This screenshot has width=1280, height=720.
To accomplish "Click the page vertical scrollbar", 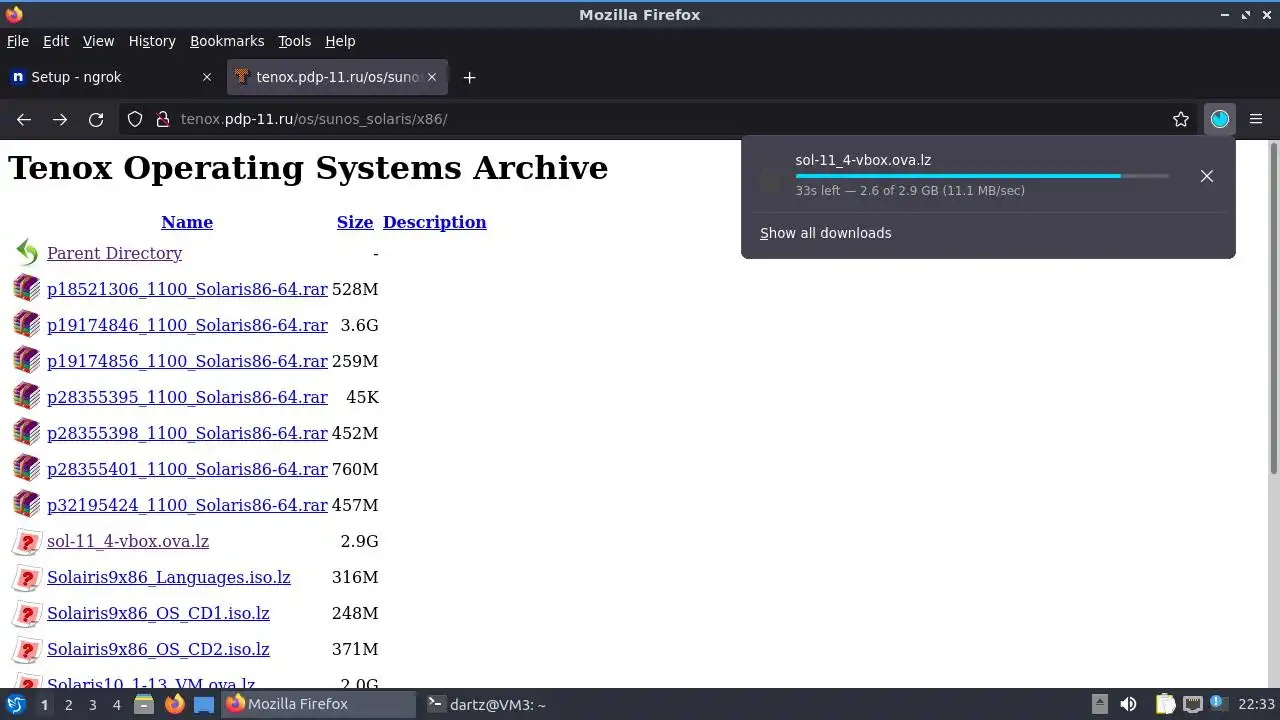I will point(1273,310).
